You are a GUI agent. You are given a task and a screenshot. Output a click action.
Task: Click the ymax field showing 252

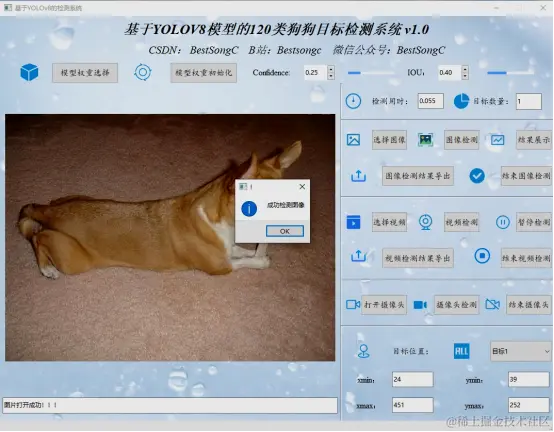[x=529, y=405]
